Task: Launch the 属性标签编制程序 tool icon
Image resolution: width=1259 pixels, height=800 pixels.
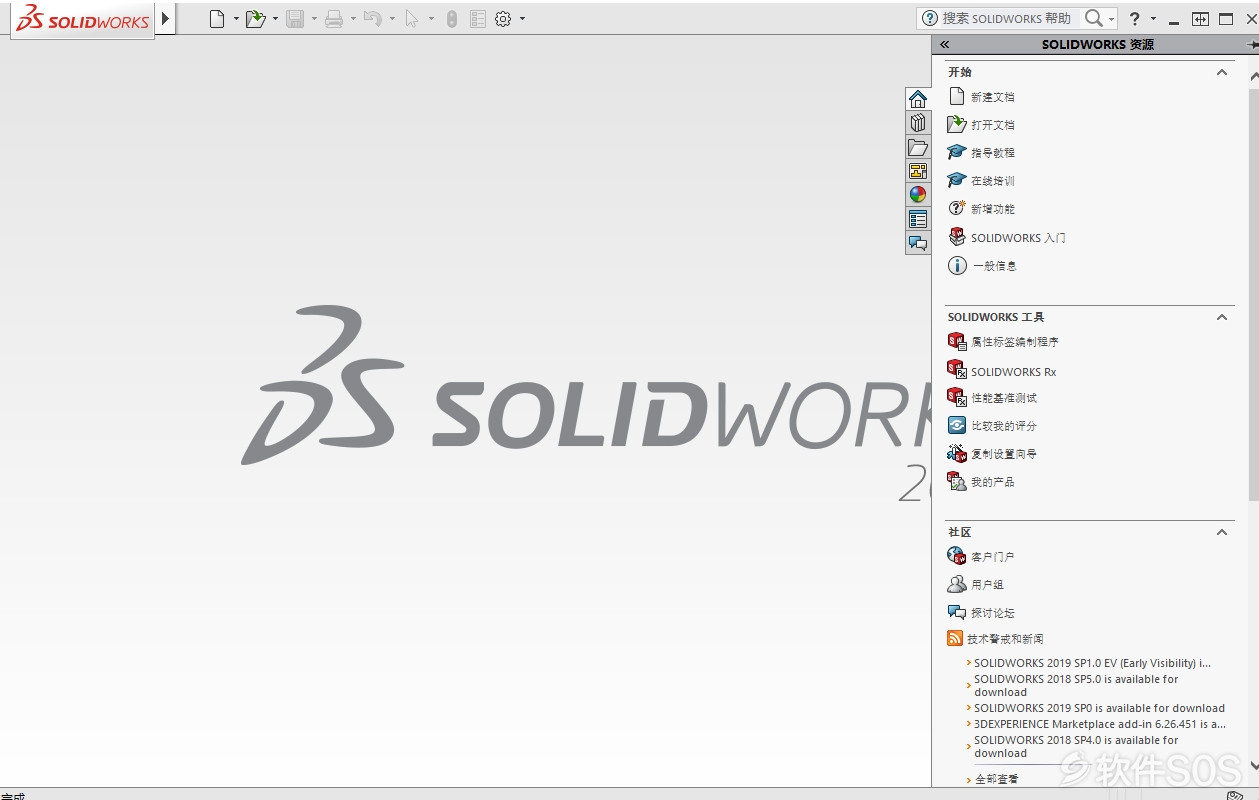Action: click(x=957, y=342)
